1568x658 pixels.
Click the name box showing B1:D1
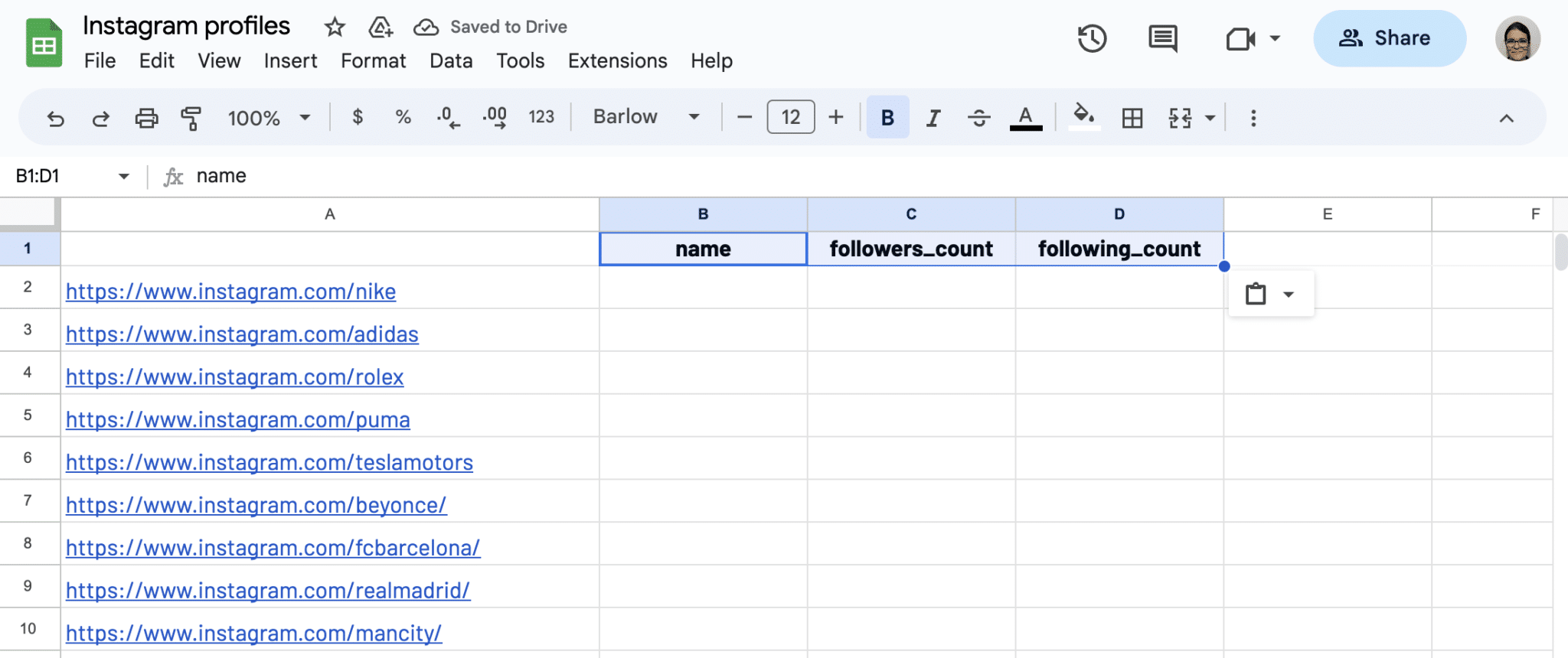tap(61, 176)
